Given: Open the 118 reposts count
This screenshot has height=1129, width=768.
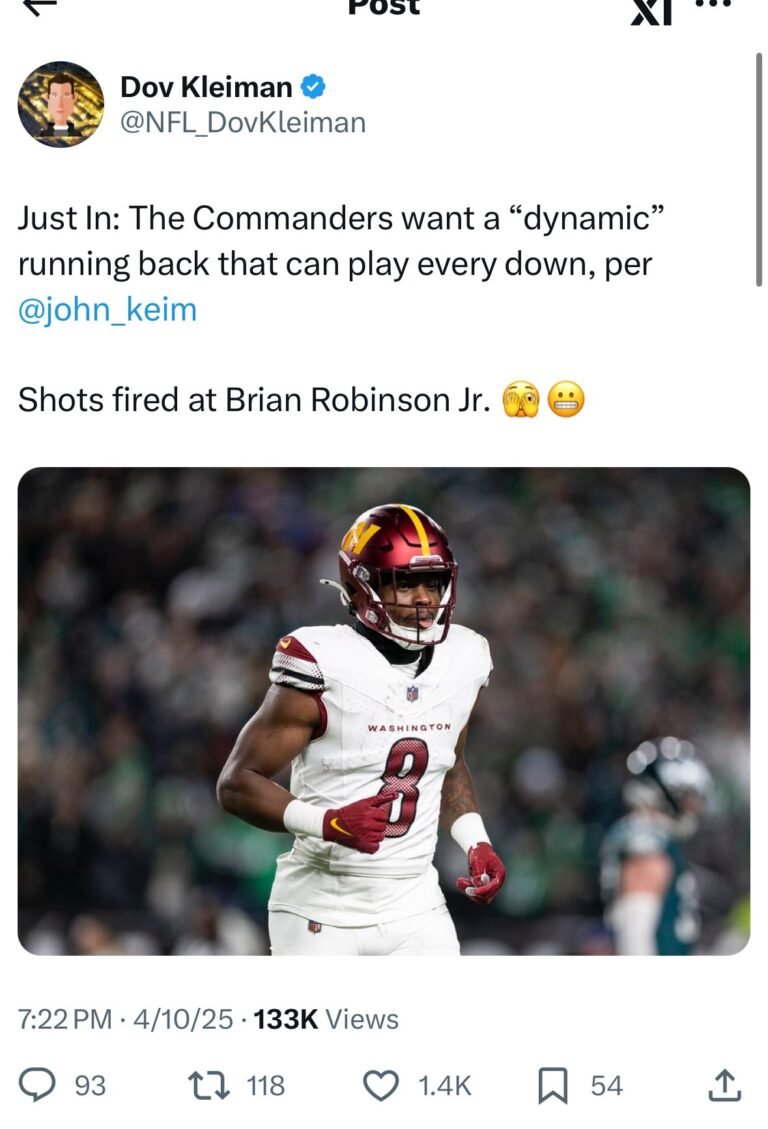Looking at the screenshot, I should coord(266,1086).
